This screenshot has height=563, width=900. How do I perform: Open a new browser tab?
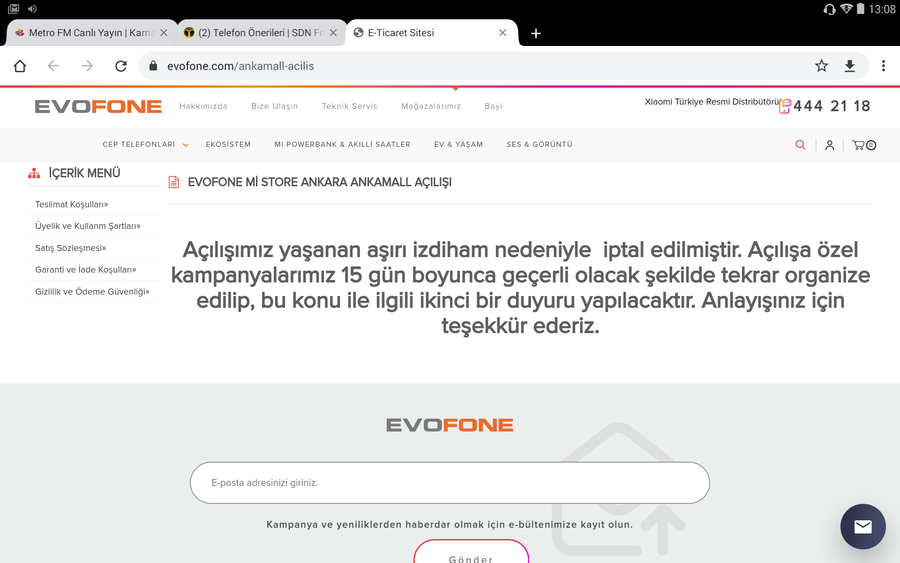pos(536,33)
